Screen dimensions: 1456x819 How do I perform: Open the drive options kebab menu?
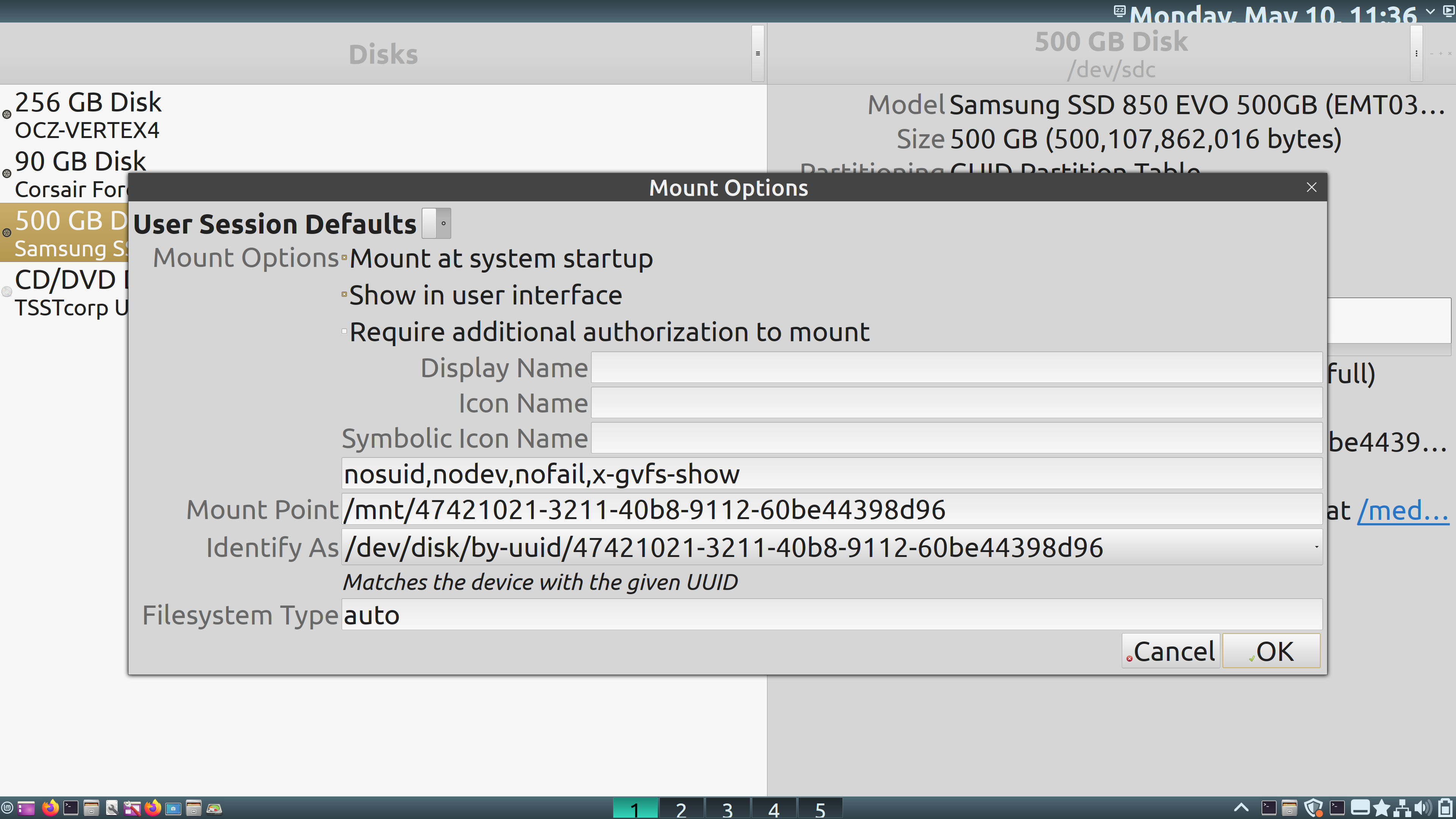pyautogui.click(x=1417, y=54)
